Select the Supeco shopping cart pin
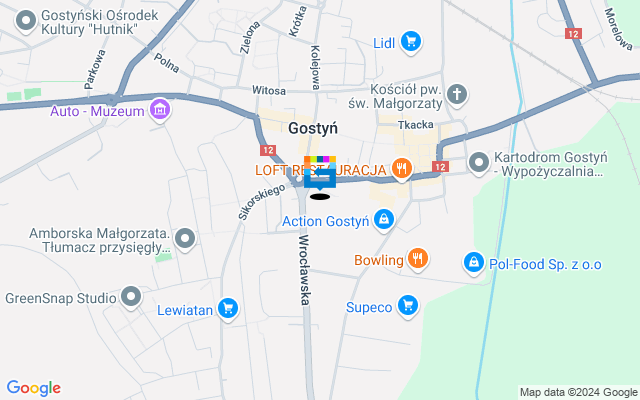The width and height of the screenshot is (640, 400). [408, 305]
